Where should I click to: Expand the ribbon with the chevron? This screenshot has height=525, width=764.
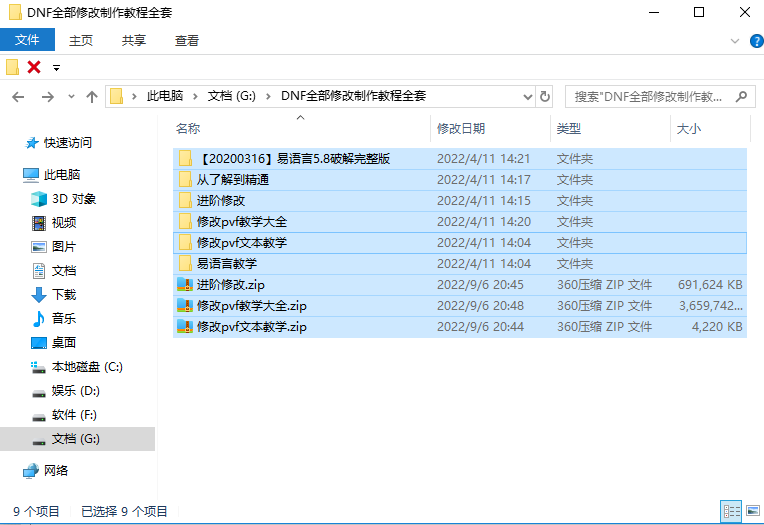pos(735,41)
